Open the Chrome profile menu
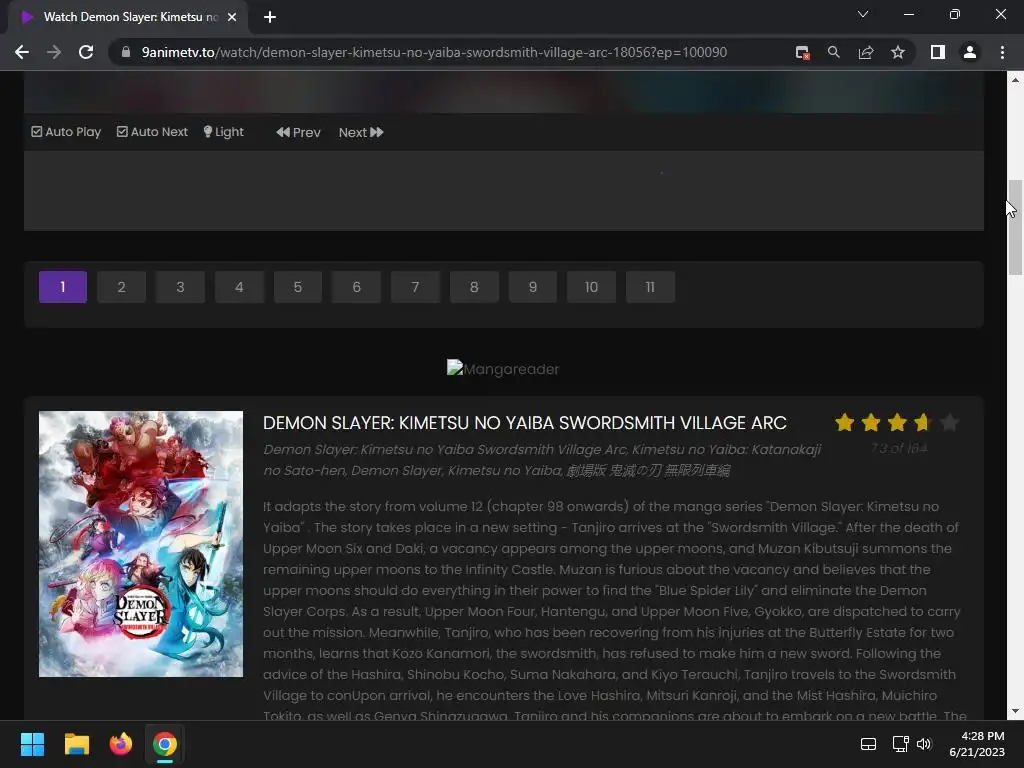The image size is (1024, 768). tap(970, 52)
